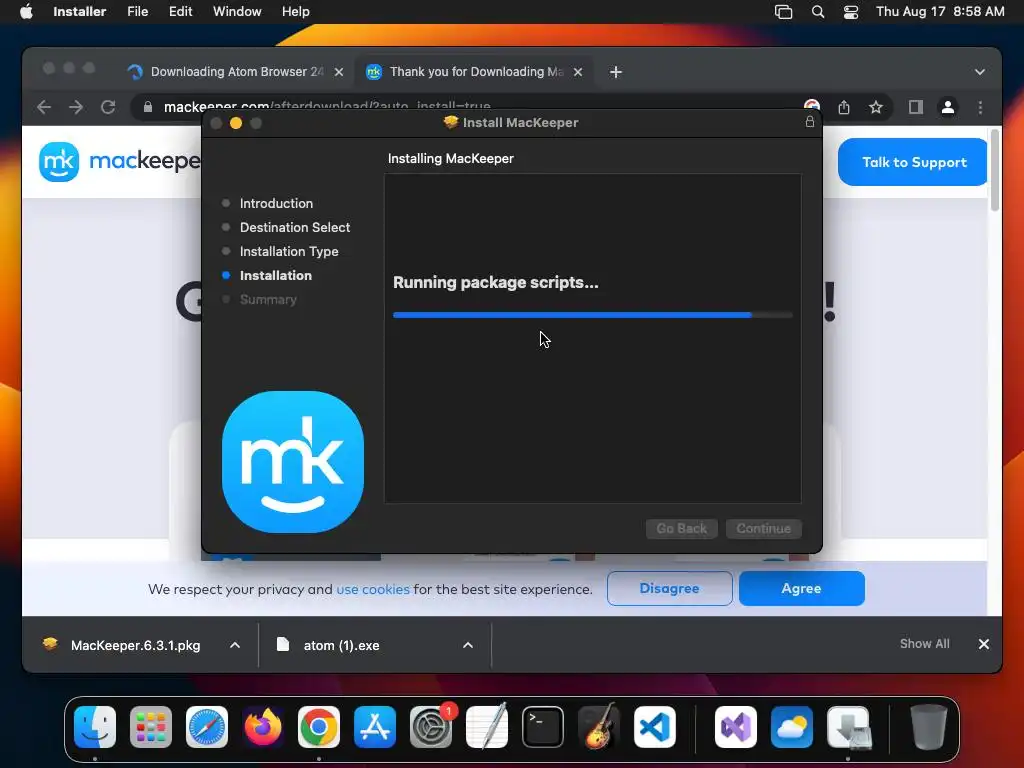Click Show All downloads
Viewport: 1024px width, 768px height.
(924, 644)
